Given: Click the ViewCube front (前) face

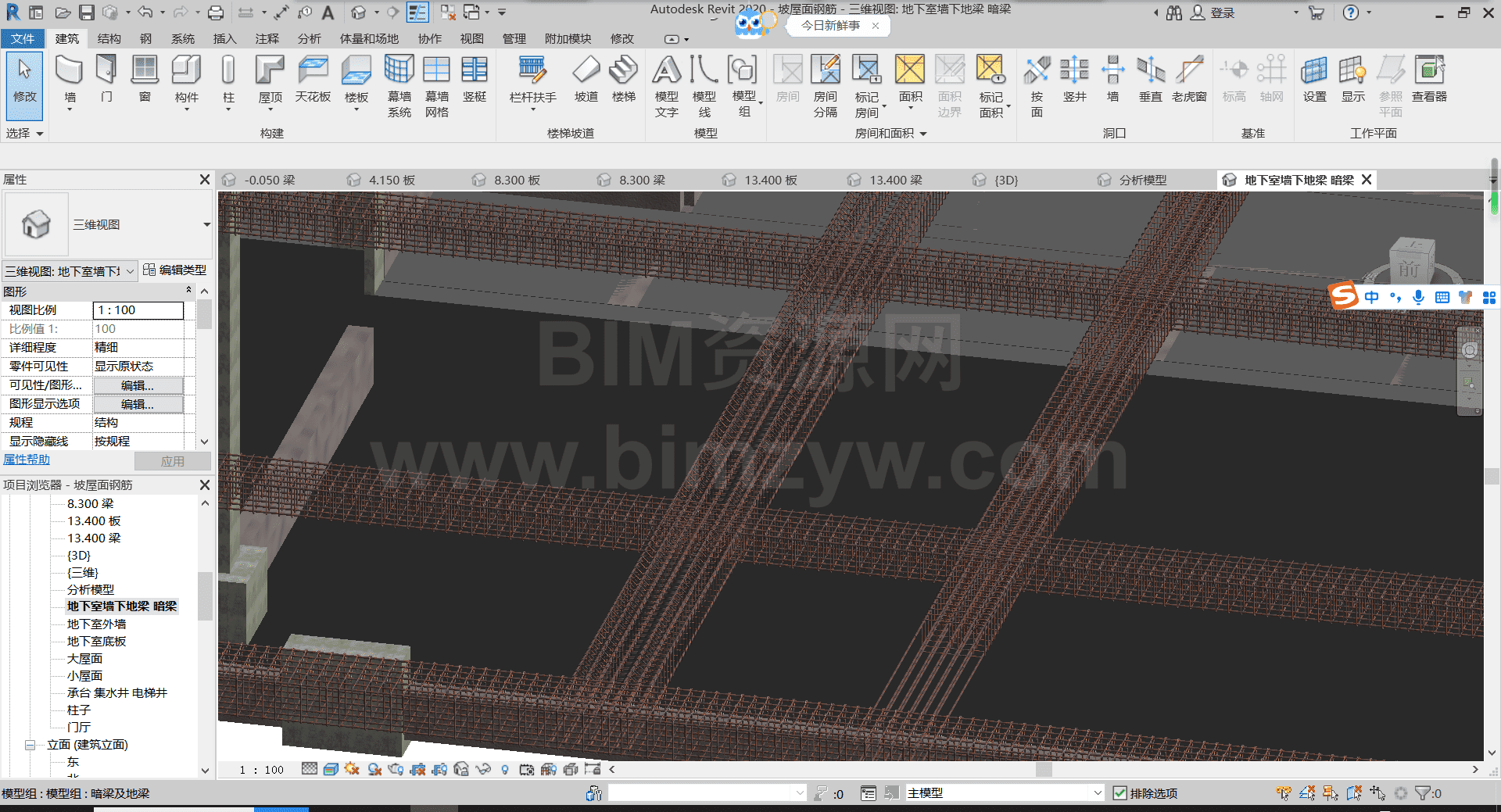Looking at the screenshot, I should coord(1410,269).
